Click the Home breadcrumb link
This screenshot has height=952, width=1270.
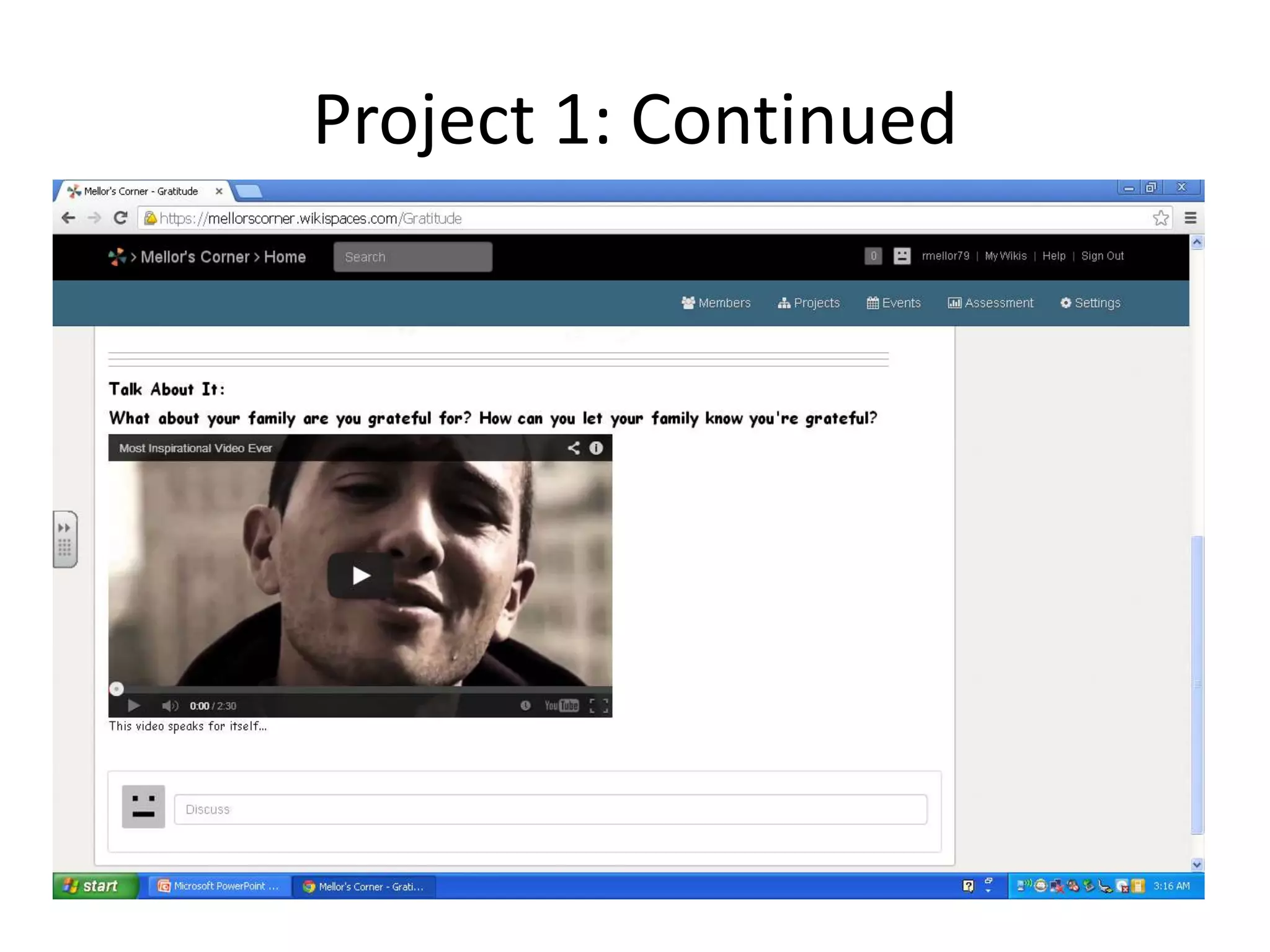(285, 257)
